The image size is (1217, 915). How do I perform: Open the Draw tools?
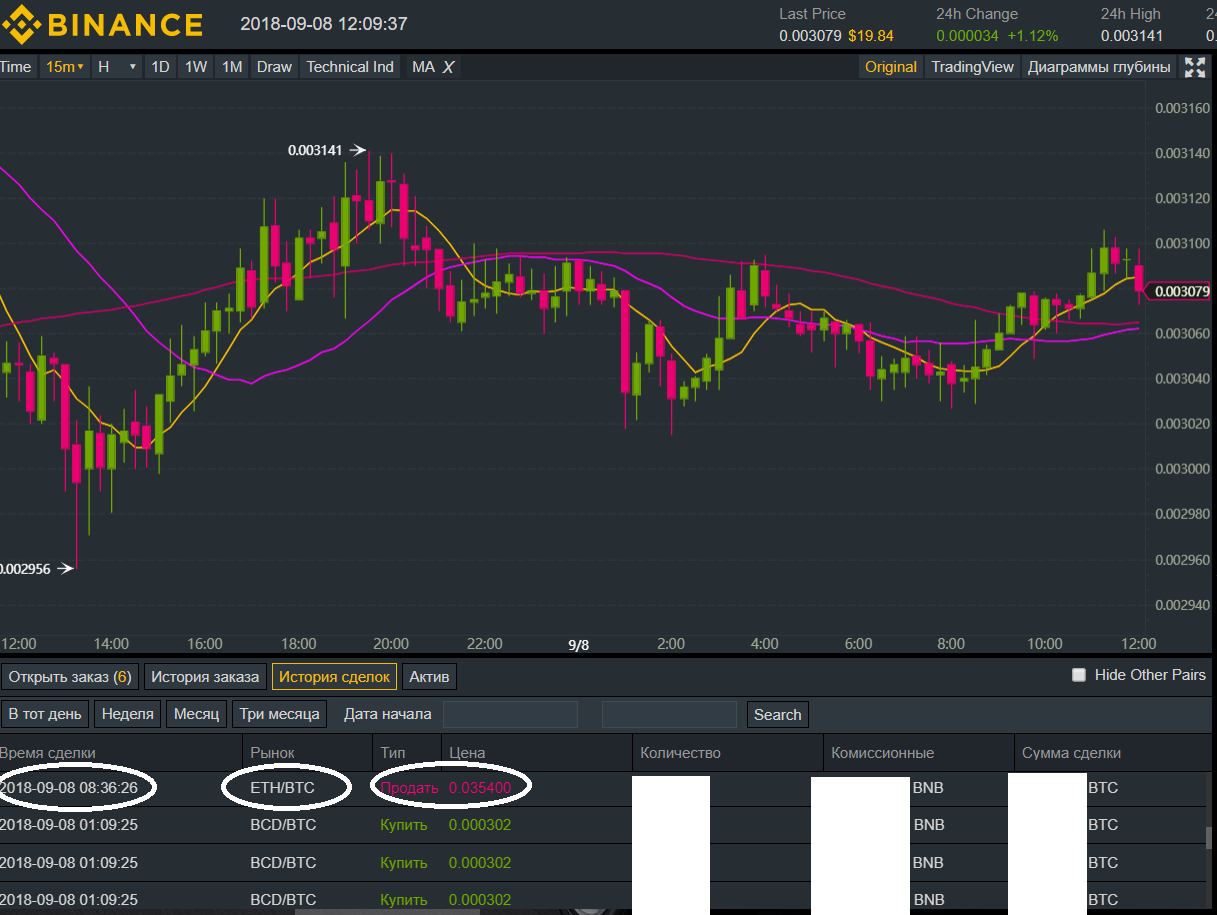pyautogui.click(x=274, y=67)
